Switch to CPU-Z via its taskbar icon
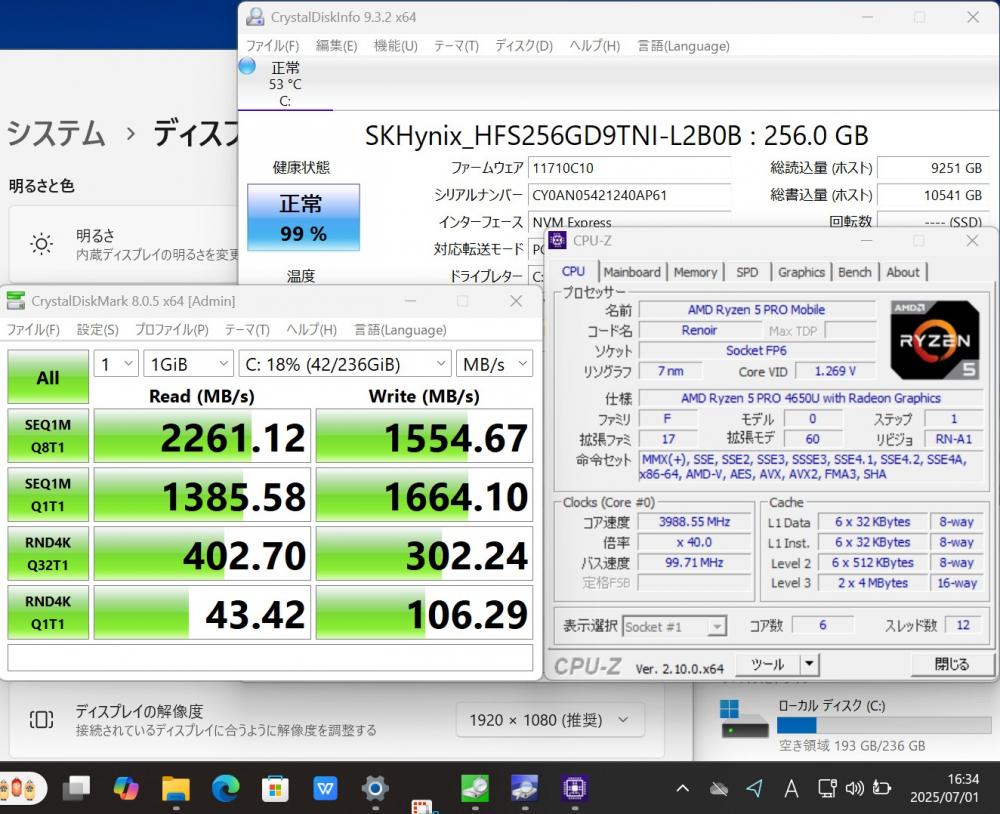 [x=575, y=788]
